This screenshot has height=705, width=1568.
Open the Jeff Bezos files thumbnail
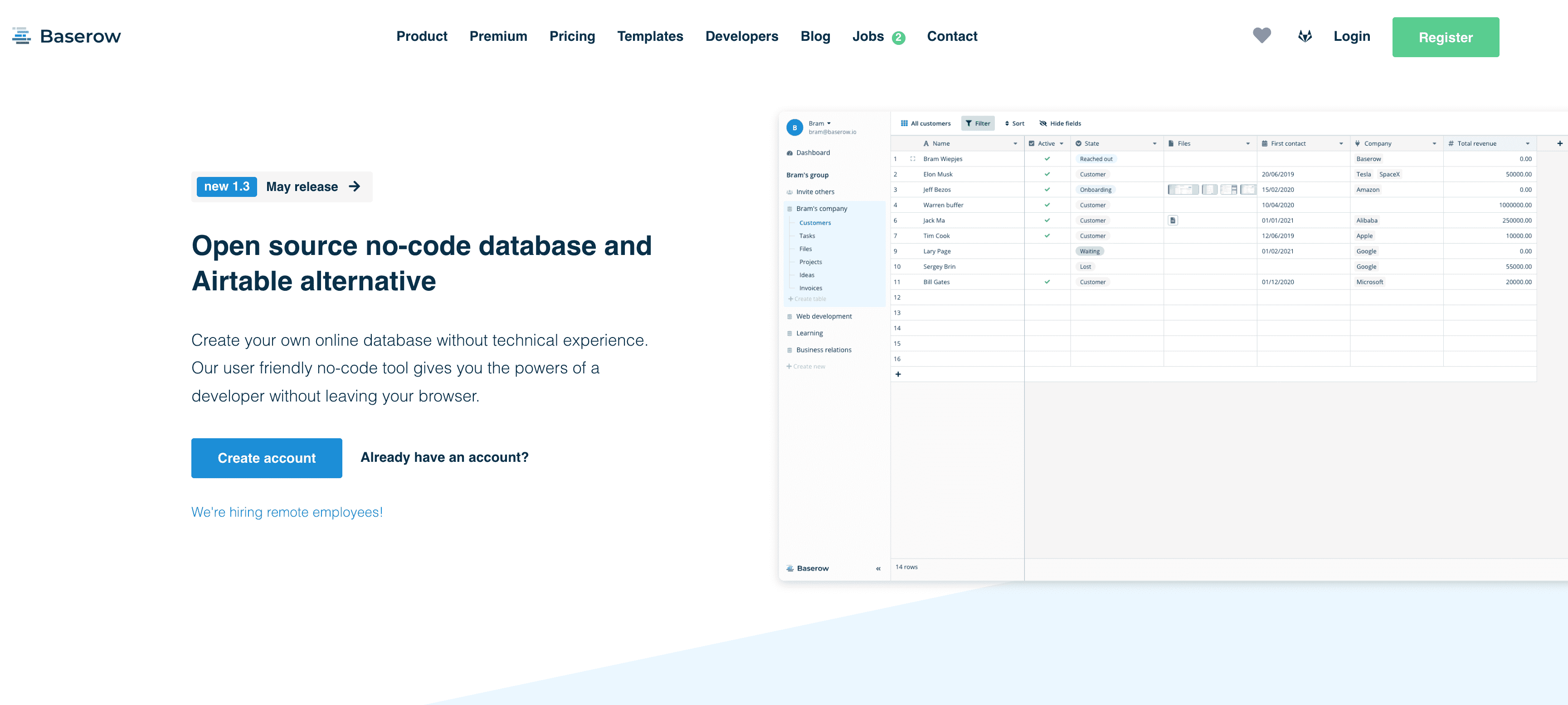(1183, 189)
